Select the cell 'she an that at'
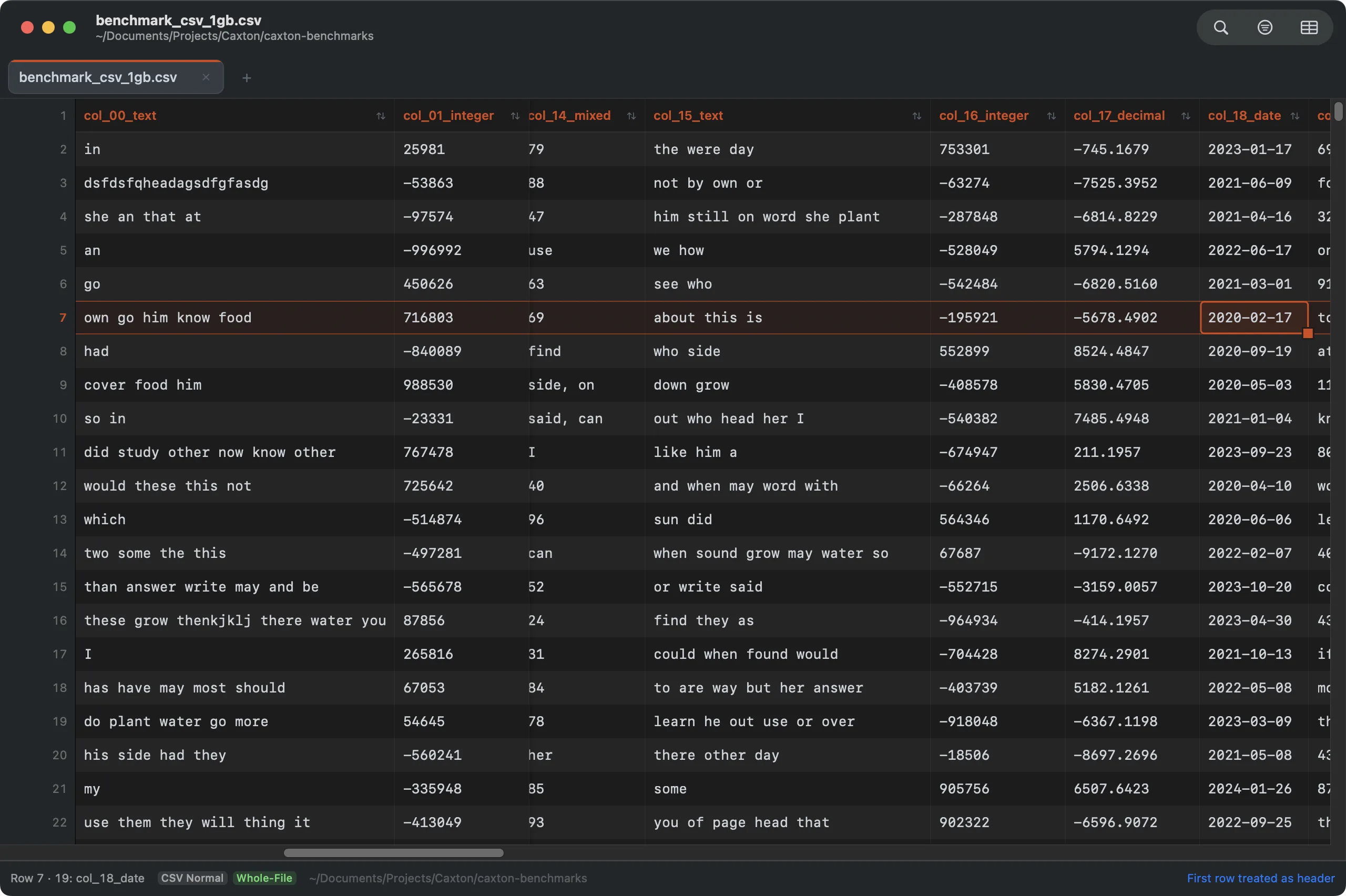 point(235,217)
